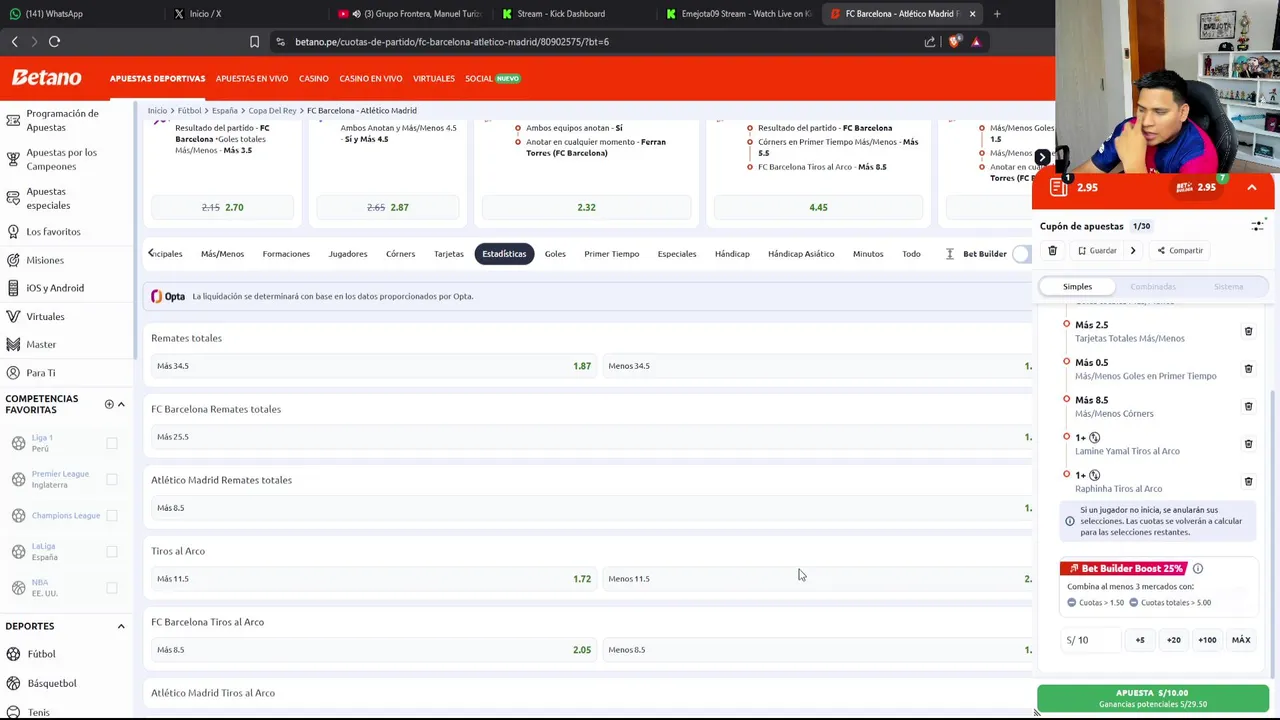
Task: Open betslip settings sliders icon
Action: [1257, 226]
